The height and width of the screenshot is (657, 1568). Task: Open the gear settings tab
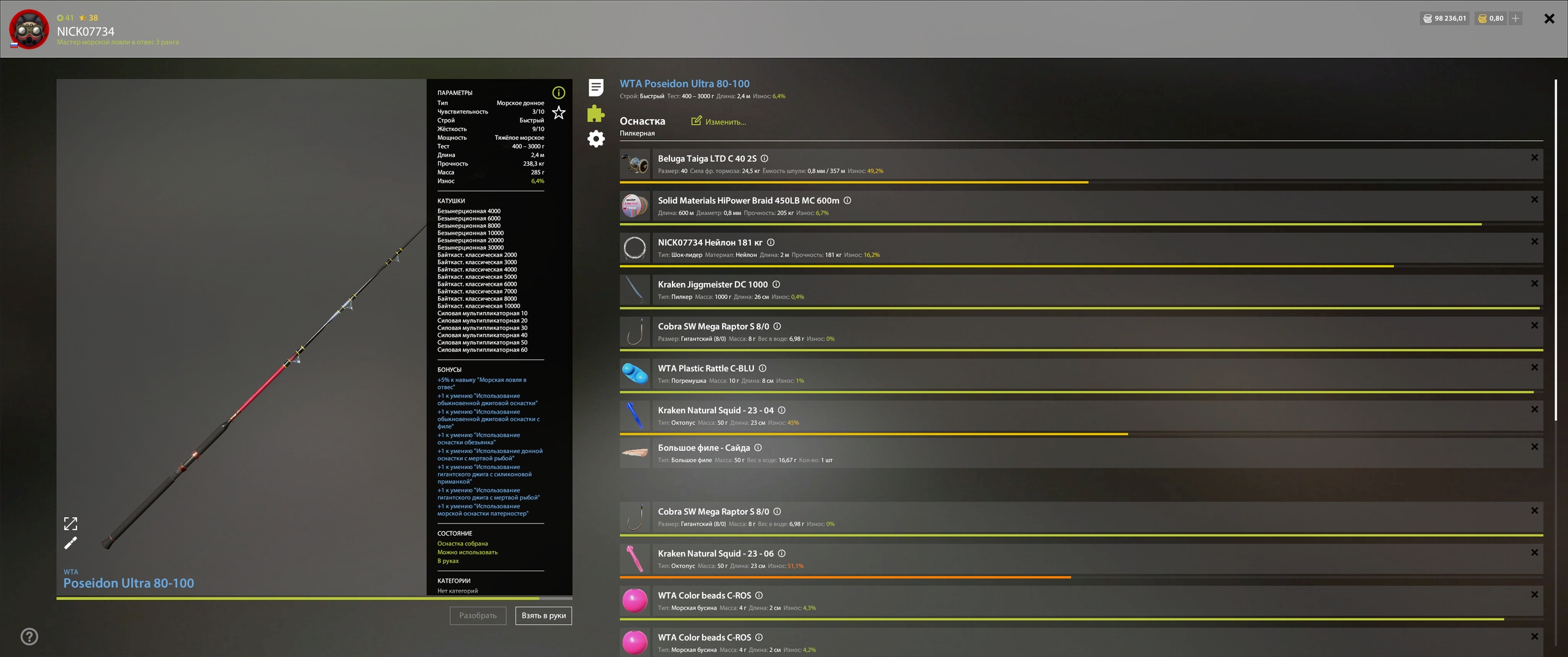pyautogui.click(x=596, y=139)
